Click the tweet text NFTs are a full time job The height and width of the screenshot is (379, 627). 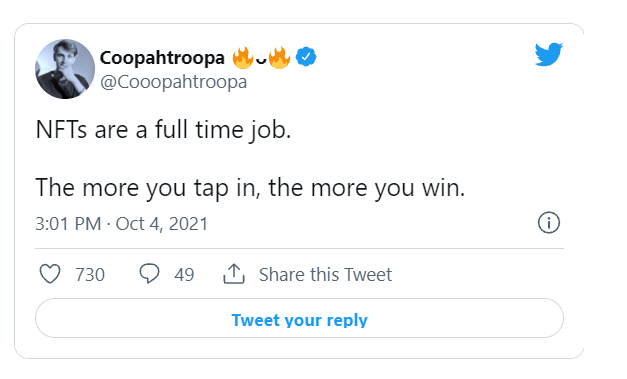coord(163,130)
